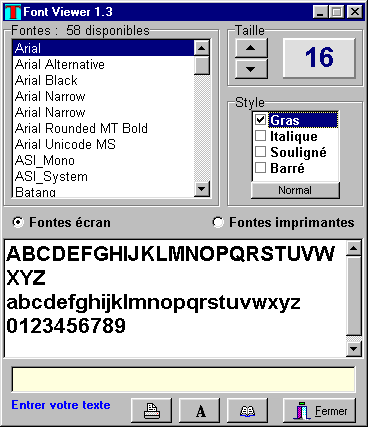Close the app with Fermer button
The width and height of the screenshot is (368, 427).
click(319, 410)
